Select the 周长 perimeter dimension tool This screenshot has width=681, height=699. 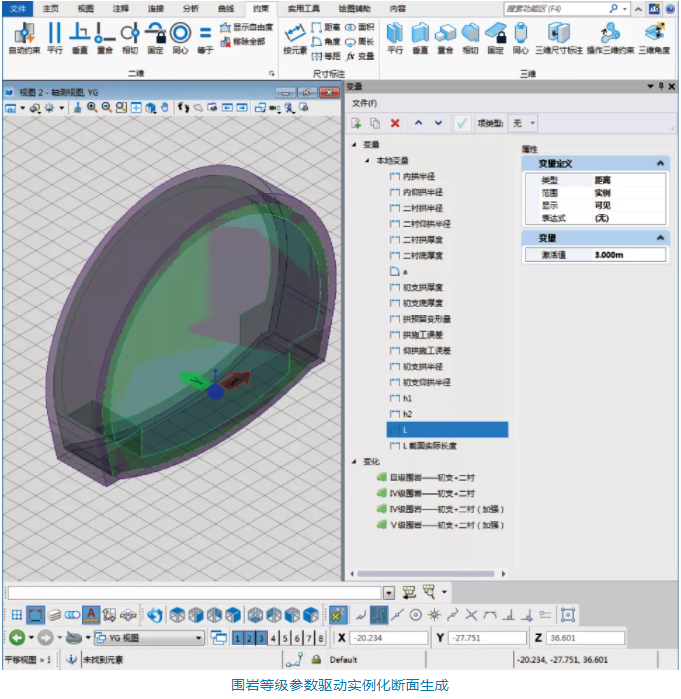click(360, 42)
